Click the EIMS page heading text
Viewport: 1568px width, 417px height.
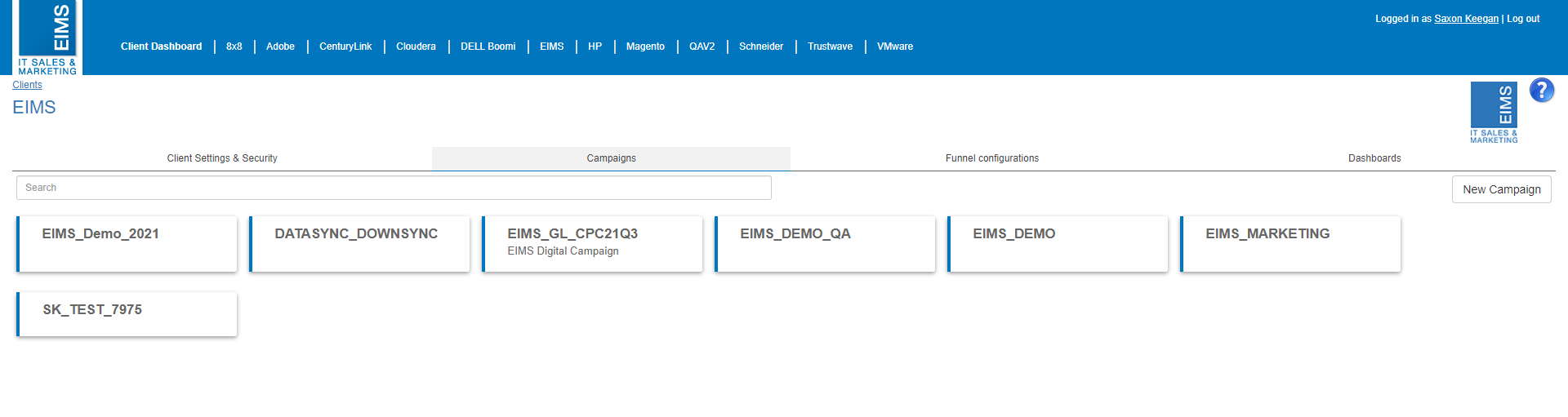coord(34,108)
